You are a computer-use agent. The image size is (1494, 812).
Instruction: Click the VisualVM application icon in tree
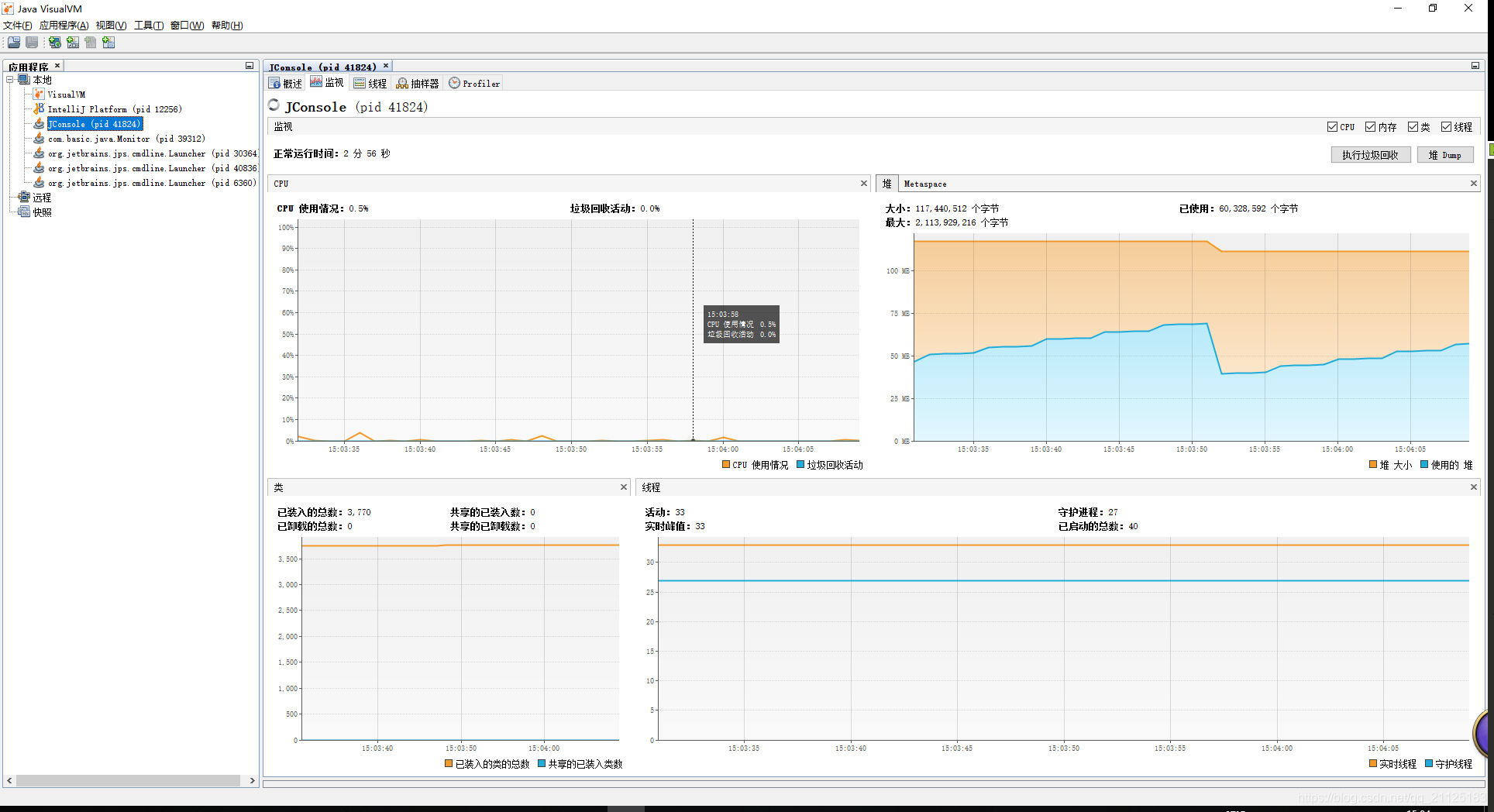pos(39,95)
